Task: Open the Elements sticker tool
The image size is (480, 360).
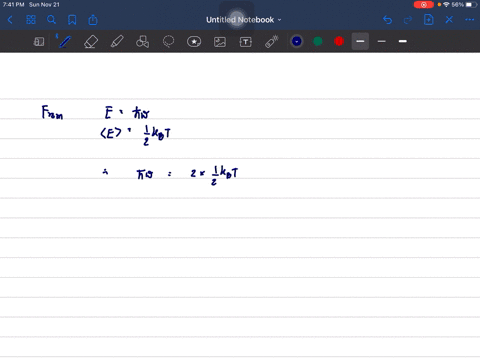Action: [x=194, y=42]
